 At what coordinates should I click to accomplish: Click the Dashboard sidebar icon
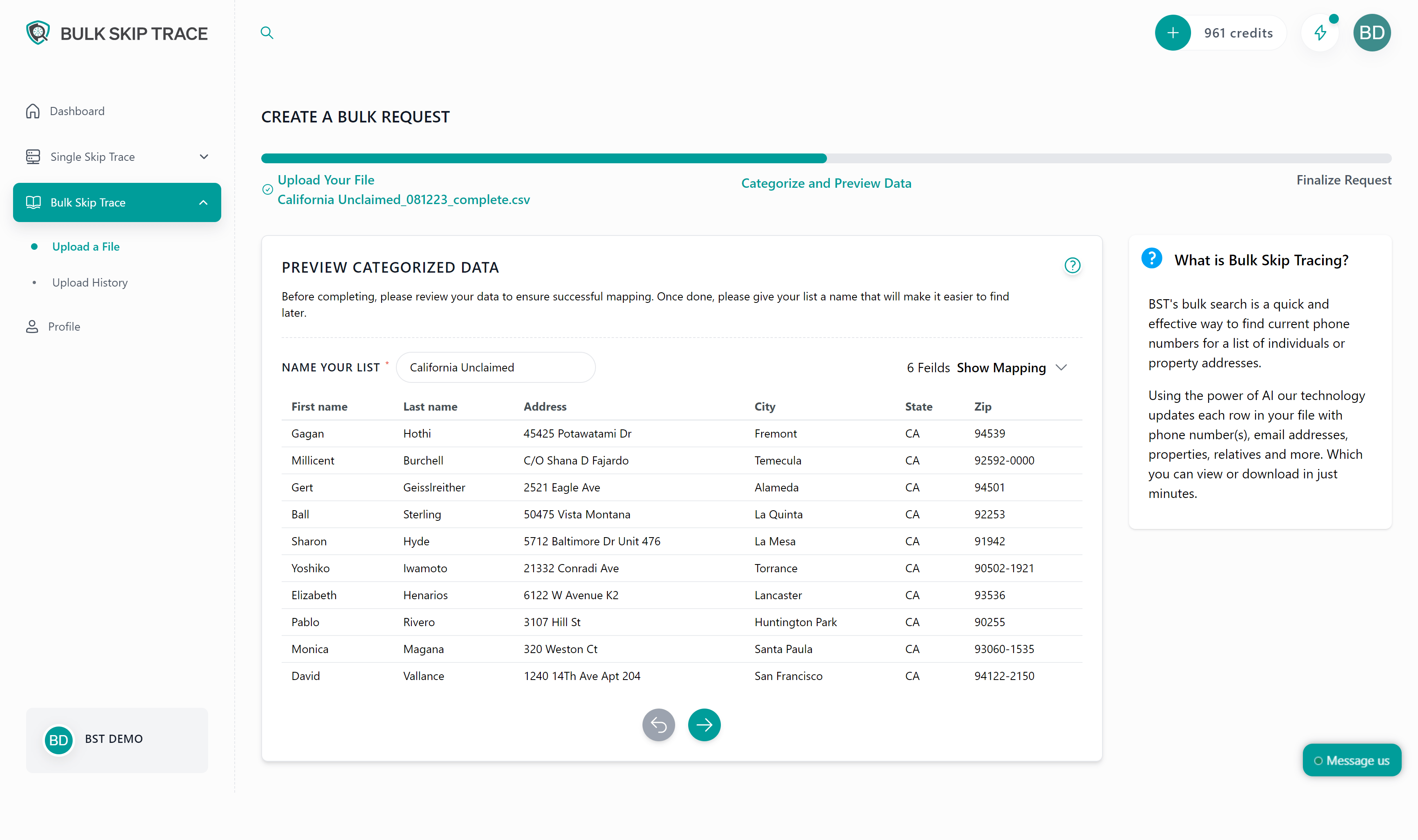(x=33, y=110)
